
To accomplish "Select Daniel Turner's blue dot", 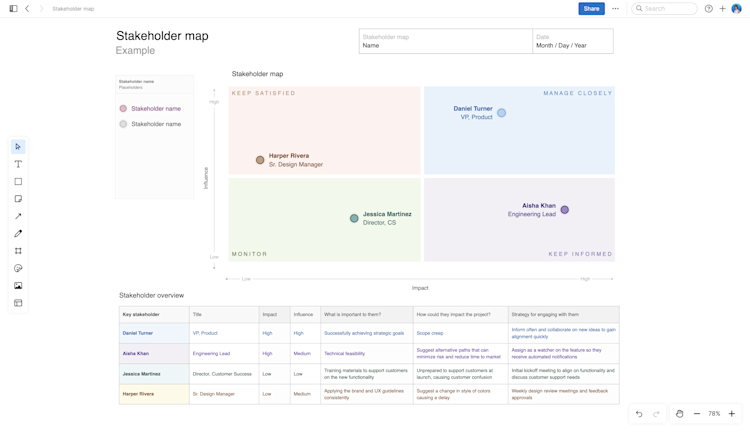I will coord(501,113).
